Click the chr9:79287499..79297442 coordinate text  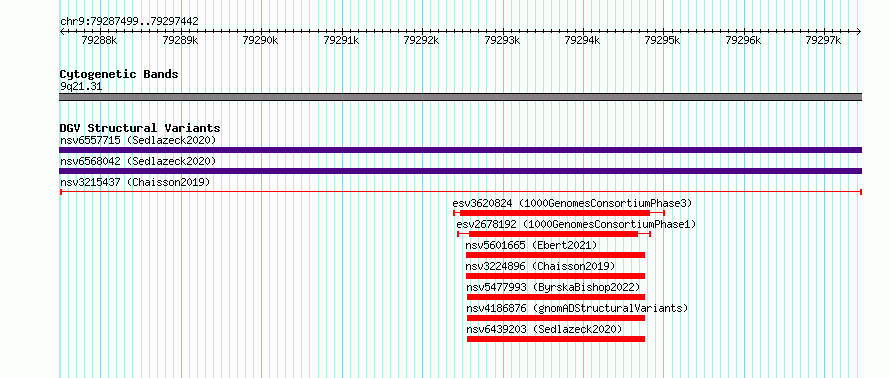(x=129, y=22)
